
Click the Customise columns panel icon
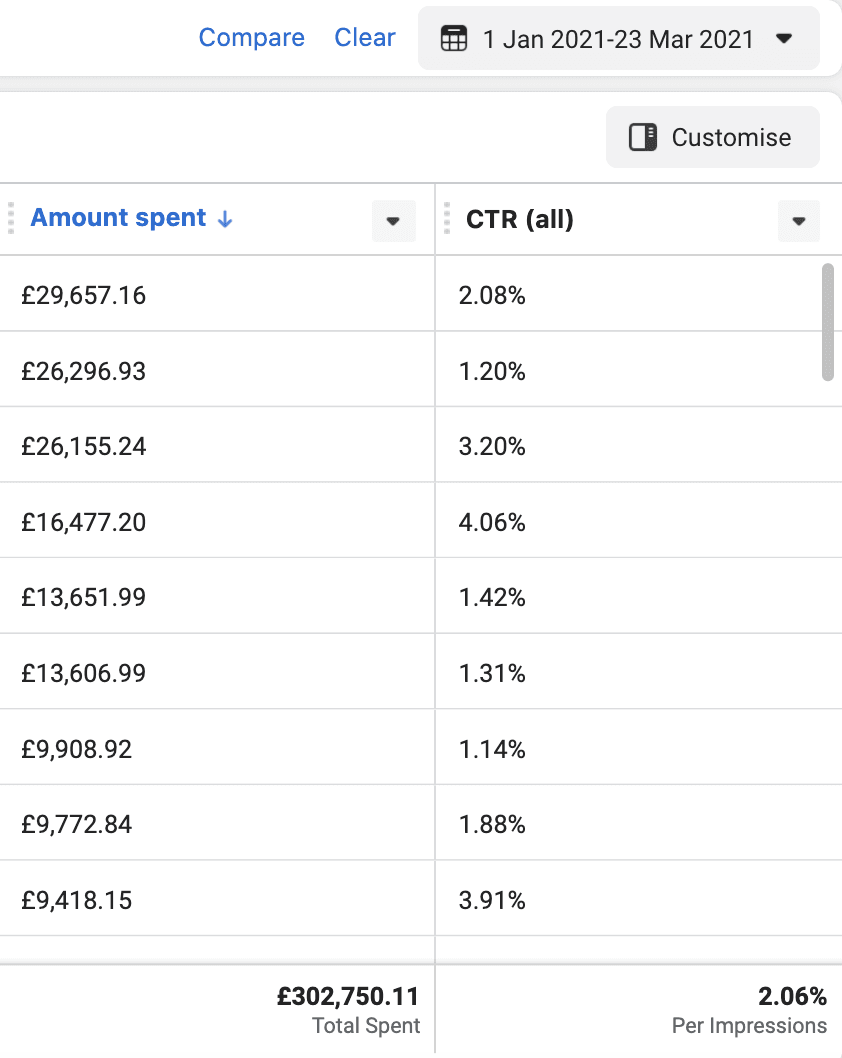point(642,137)
